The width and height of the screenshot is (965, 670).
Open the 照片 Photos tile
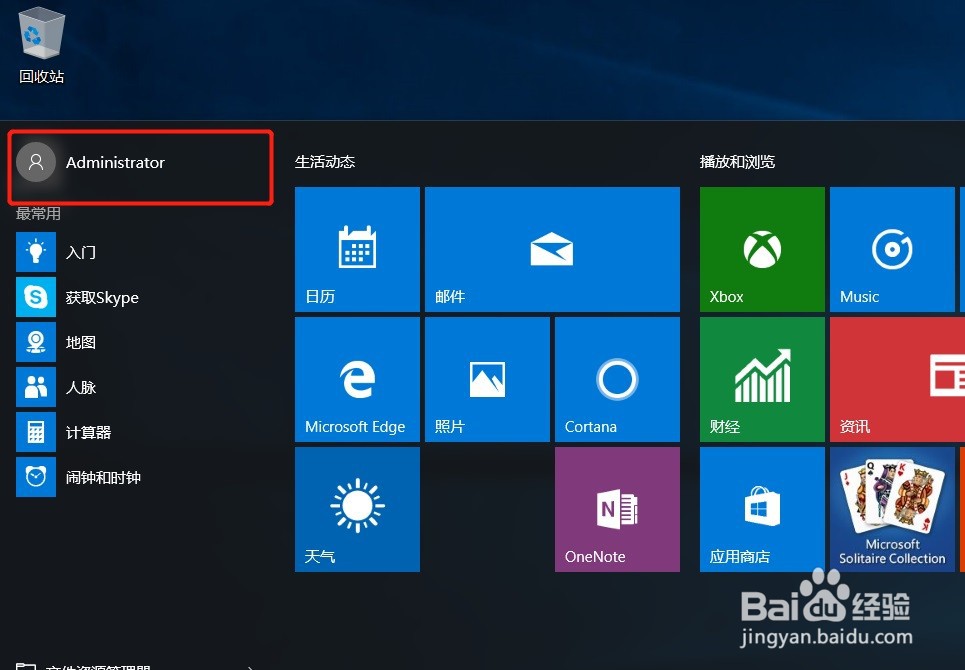(487, 379)
